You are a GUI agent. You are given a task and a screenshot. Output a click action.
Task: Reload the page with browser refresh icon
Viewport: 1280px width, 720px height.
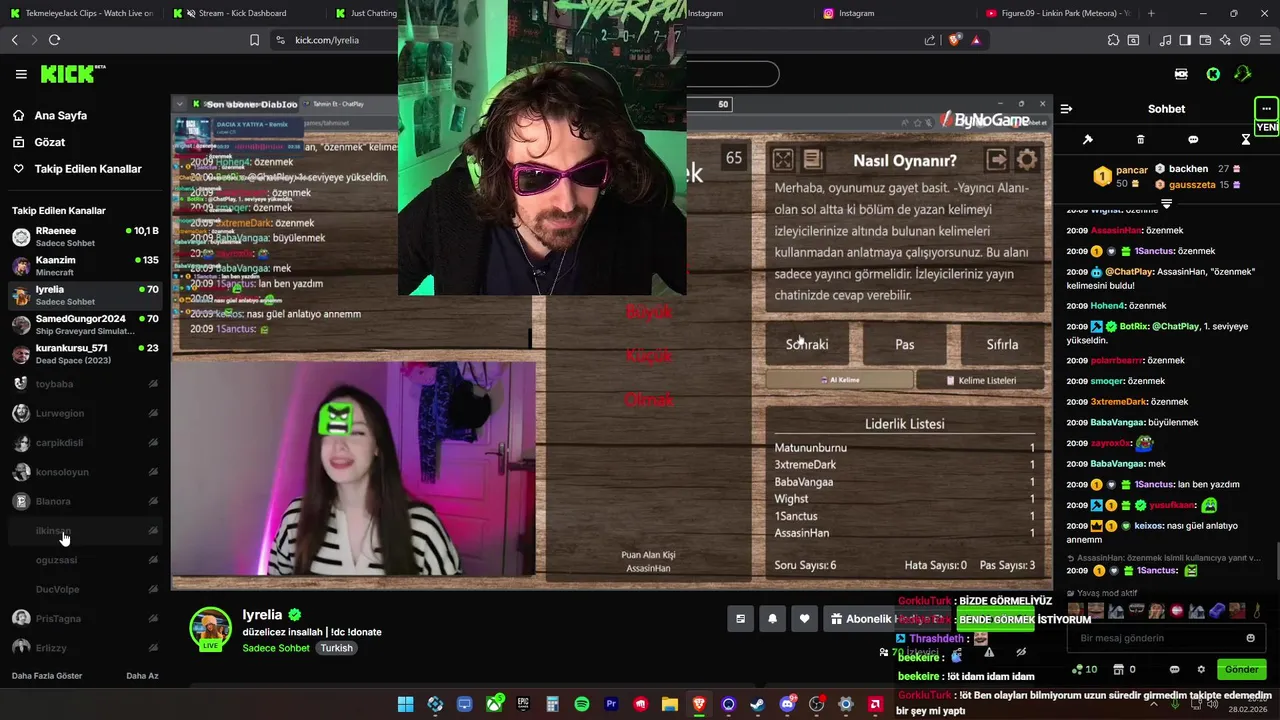coord(54,40)
